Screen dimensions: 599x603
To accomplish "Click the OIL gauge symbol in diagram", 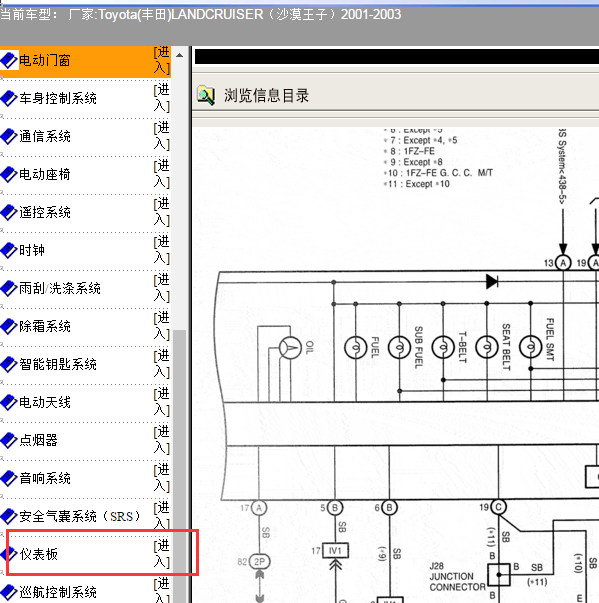I will coord(290,348).
